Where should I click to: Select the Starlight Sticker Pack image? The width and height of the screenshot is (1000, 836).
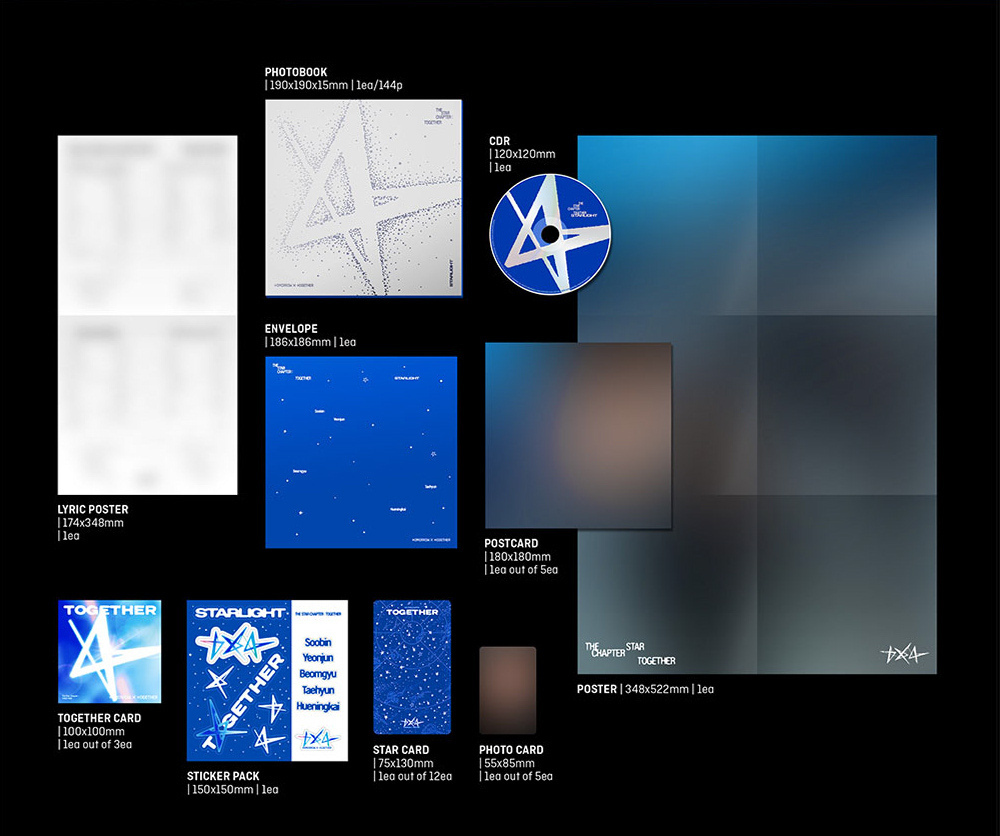(x=267, y=680)
